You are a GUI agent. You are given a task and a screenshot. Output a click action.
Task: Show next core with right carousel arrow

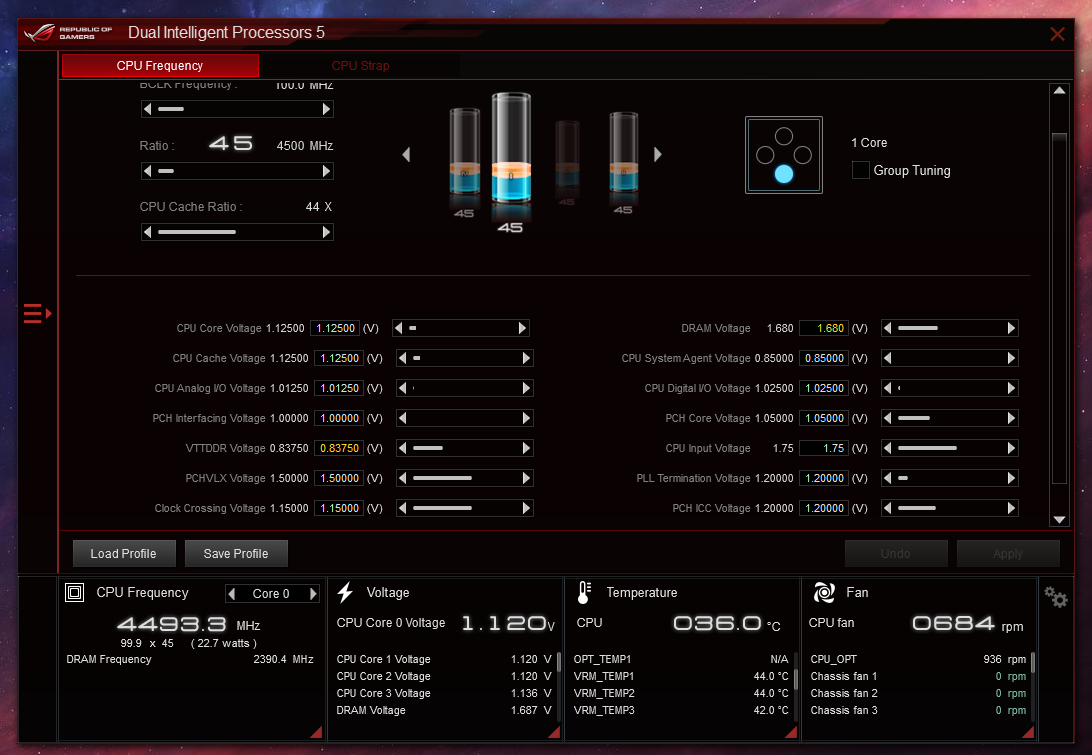[657, 155]
